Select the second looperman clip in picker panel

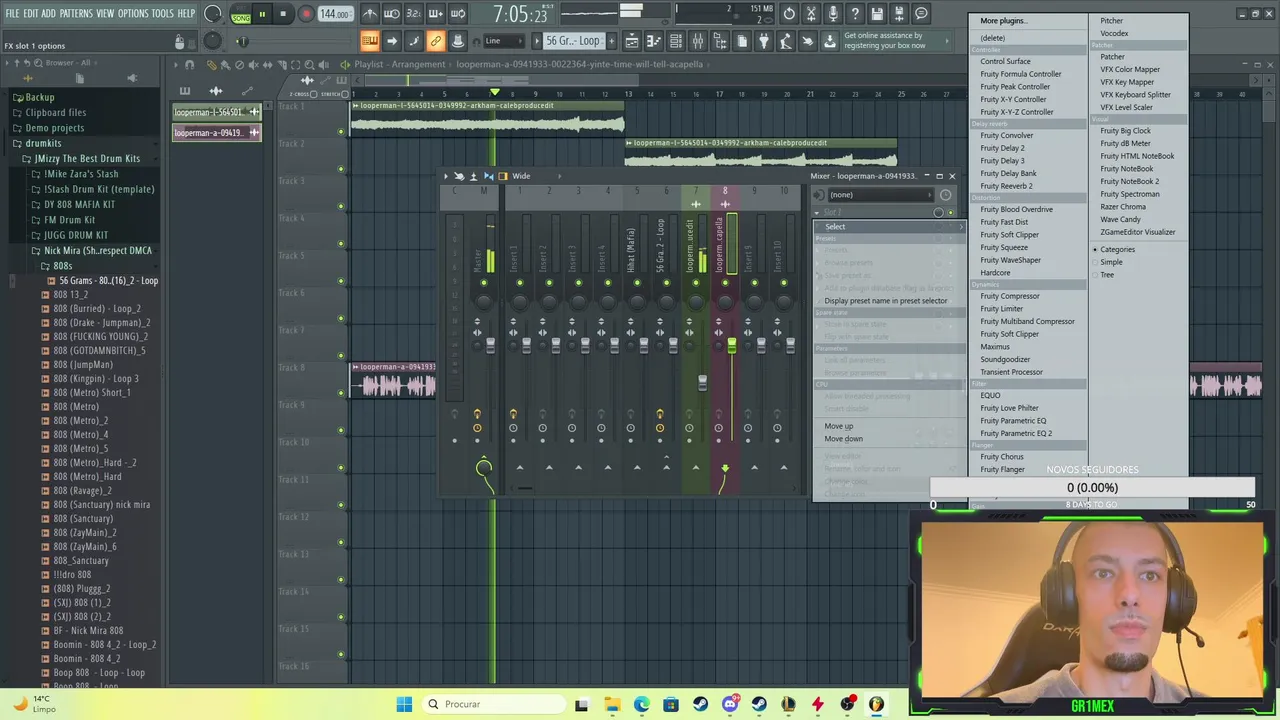216,132
